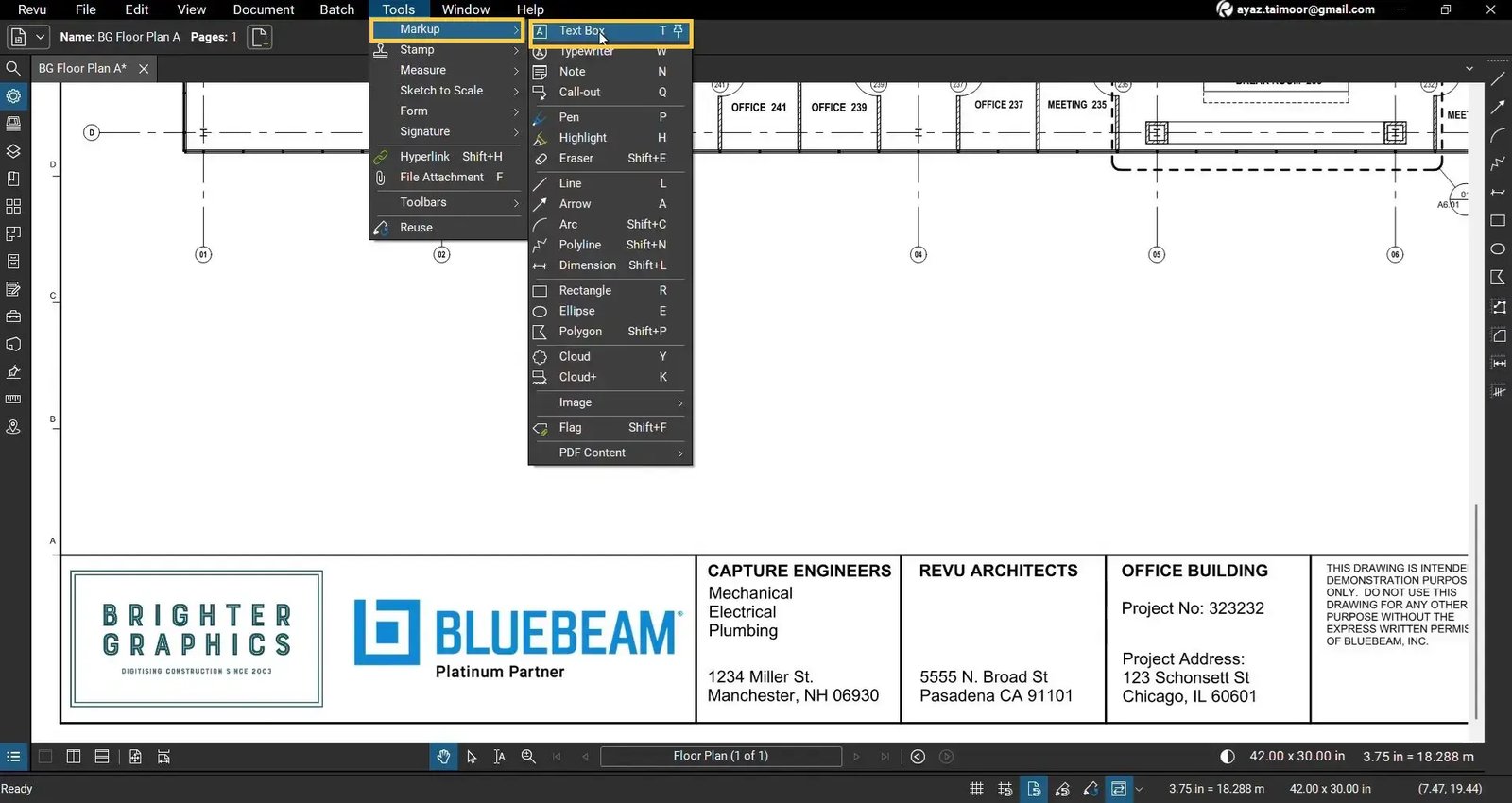Select the Pan hand tool
The width and height of the screenshot is (1512, 803).
[443, 757]
